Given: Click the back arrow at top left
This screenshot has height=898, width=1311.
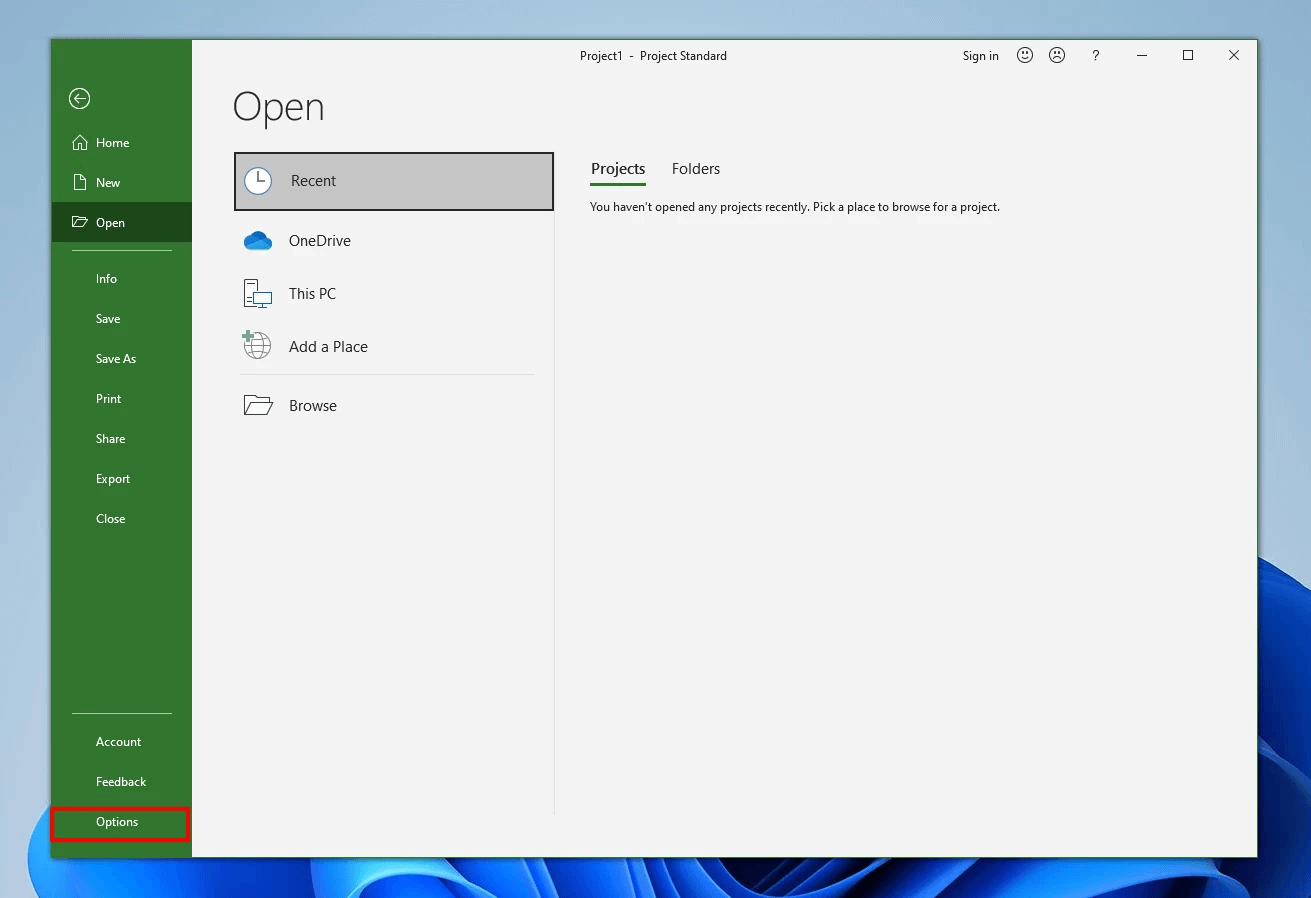Looking at the screenshot, I should (79, 98).
